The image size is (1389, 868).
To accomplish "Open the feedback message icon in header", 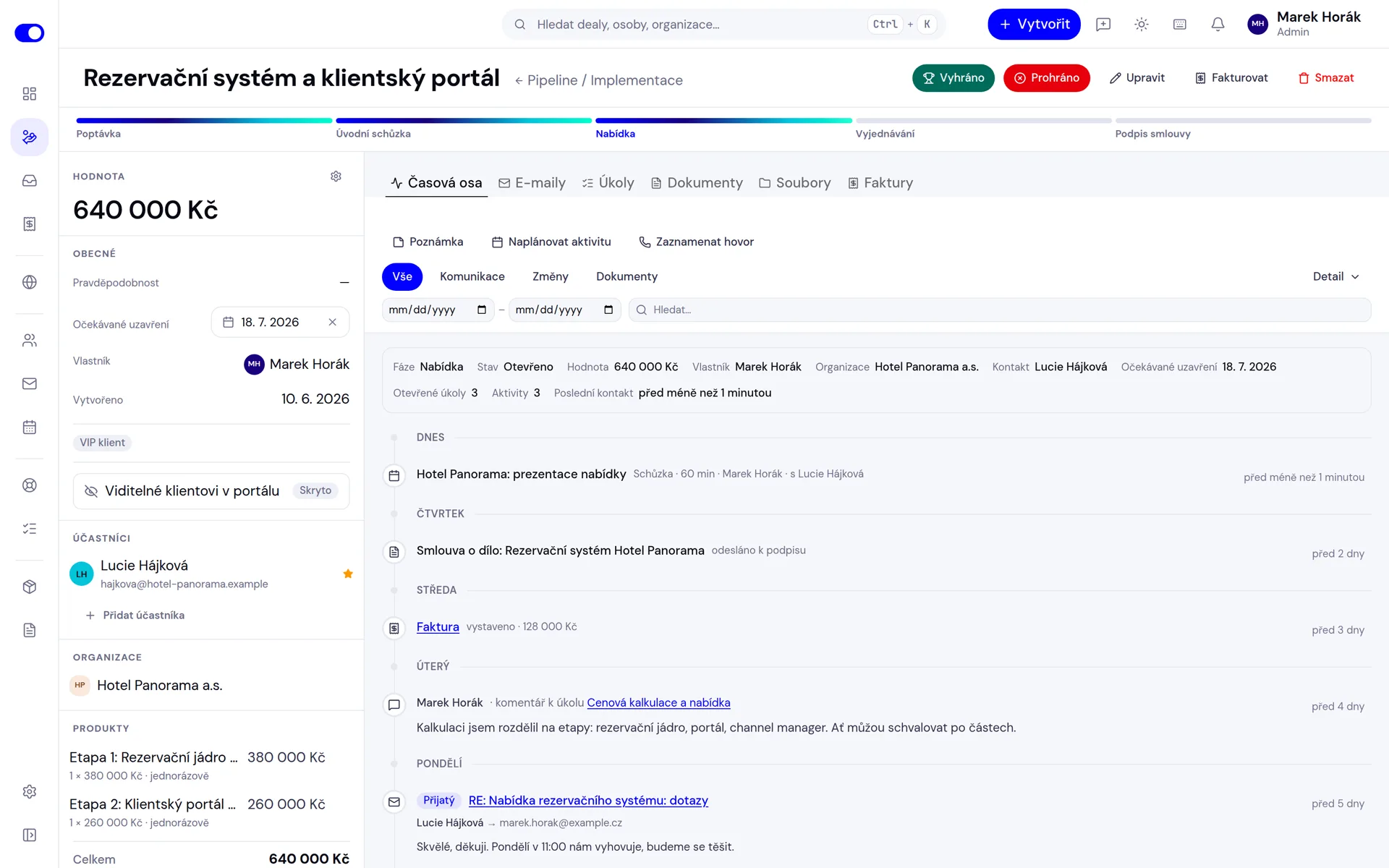I will 1103,25.
